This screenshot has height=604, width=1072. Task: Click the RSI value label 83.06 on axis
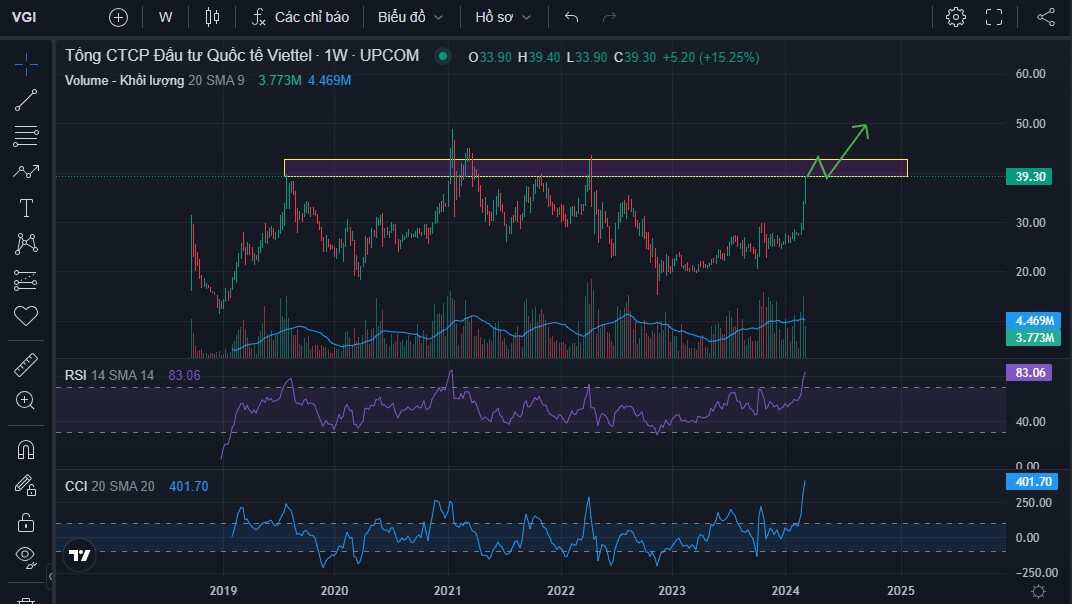pyautogui.click(x=1029, y=373)
